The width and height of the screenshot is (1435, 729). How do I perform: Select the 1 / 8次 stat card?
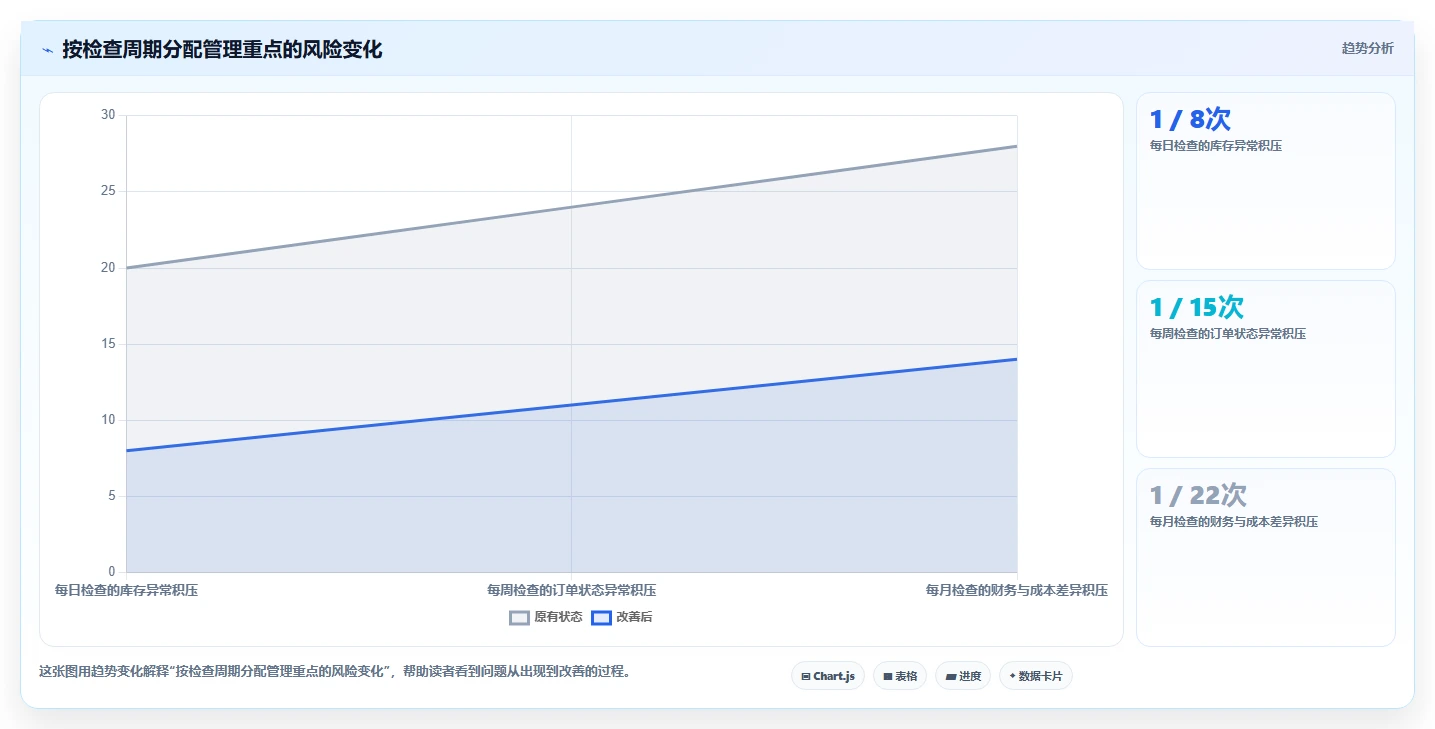(x=1266, y=181)
